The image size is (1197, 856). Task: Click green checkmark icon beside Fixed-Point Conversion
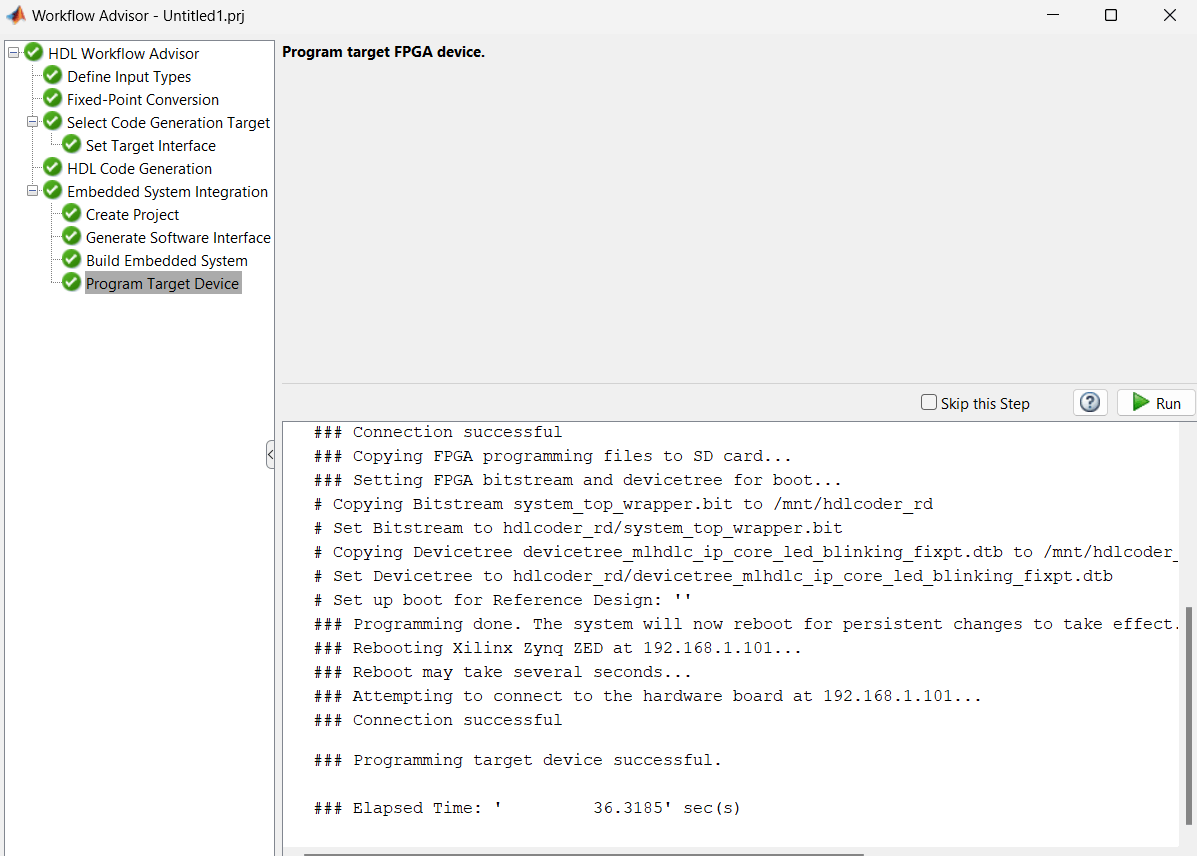[53, 99]
